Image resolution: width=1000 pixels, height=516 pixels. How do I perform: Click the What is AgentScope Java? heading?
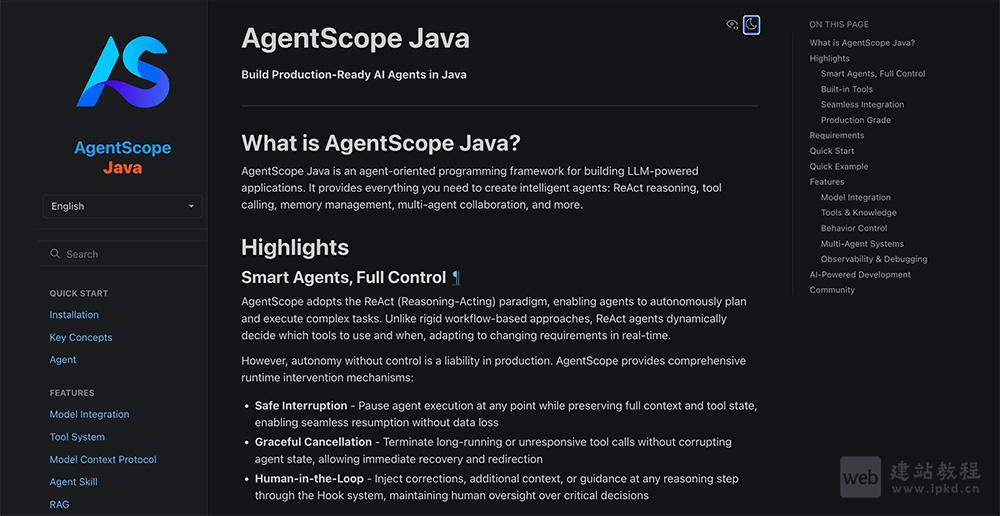pyautogui.click(x=381, y=143)
